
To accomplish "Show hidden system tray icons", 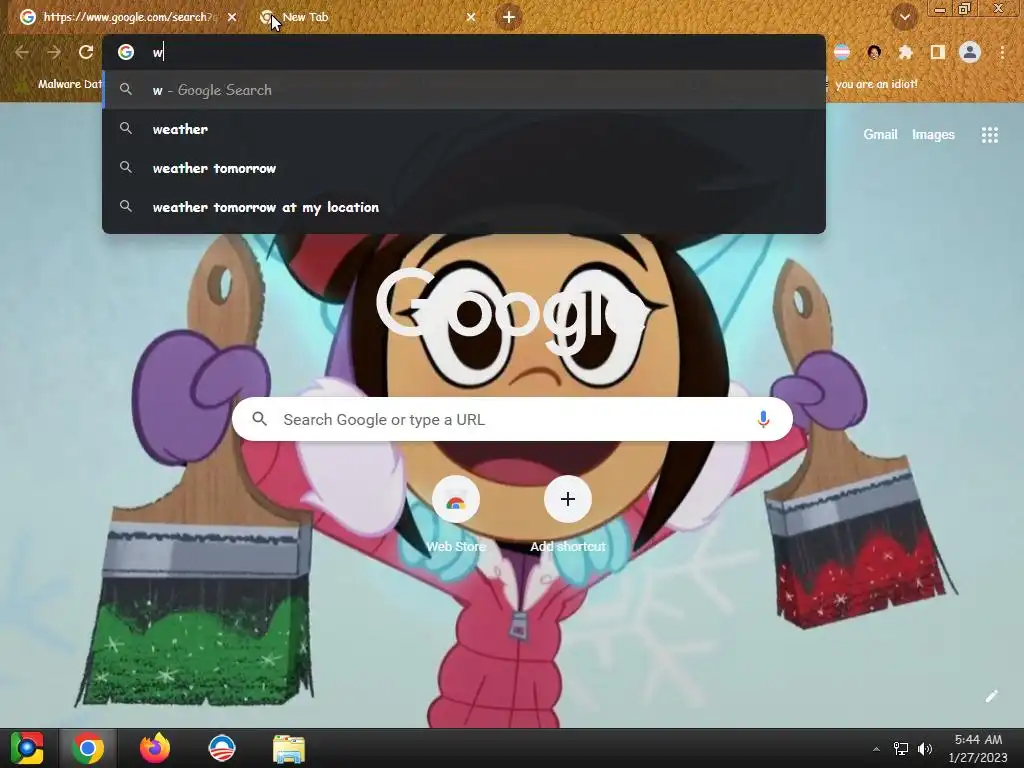I will [876, 749].
